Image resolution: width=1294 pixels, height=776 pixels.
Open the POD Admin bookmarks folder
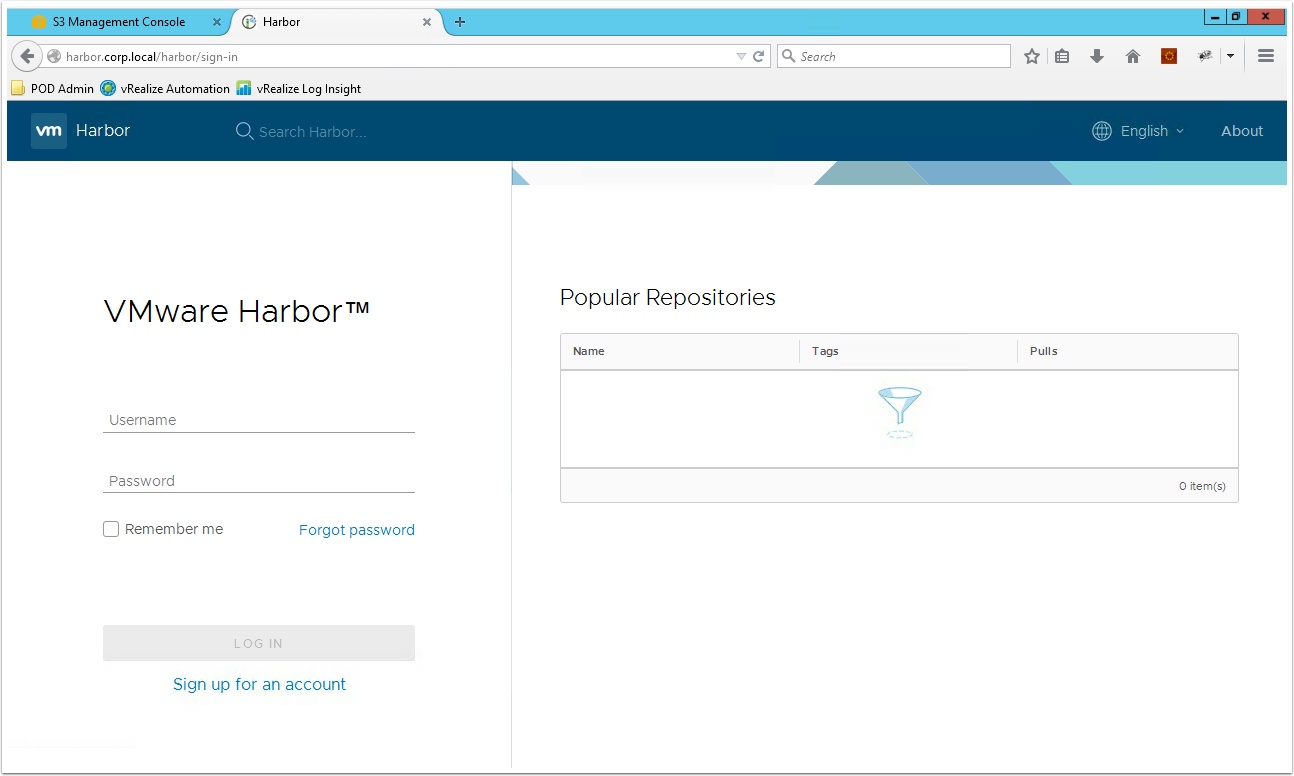point(53,89)
